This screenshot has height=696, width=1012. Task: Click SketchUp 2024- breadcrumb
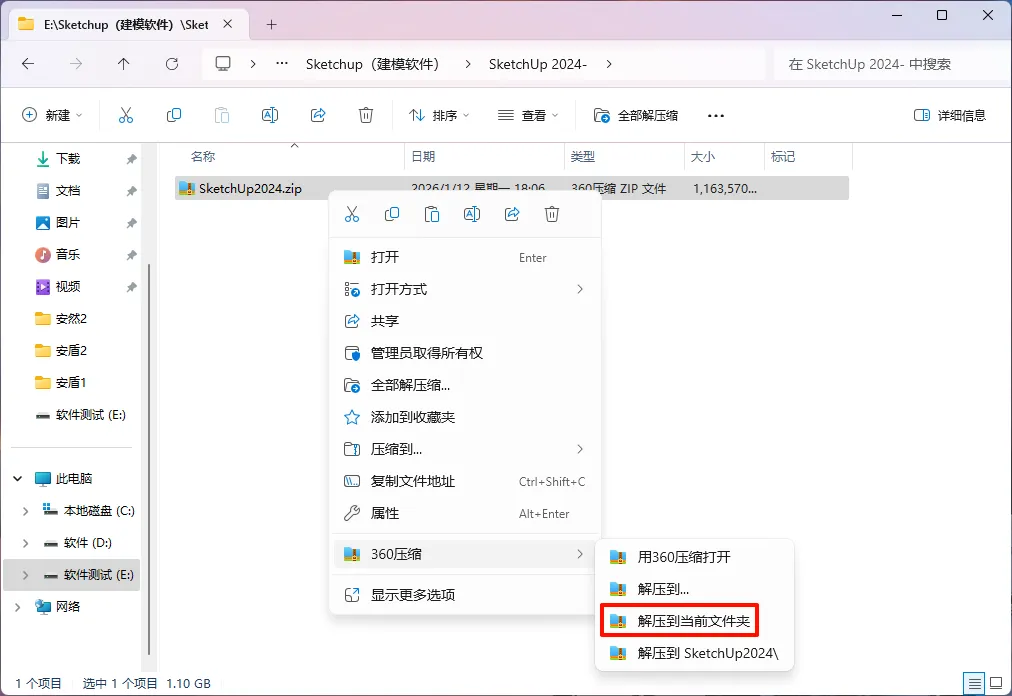point(538,64)
